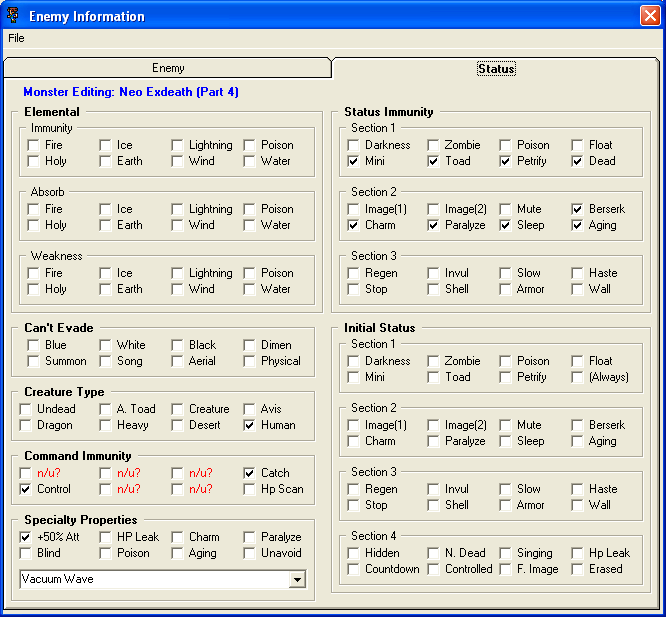
Task: Uncheck Mini in Status Immunity Section 1
Action: pyautogui.click(x=353, y=161)
